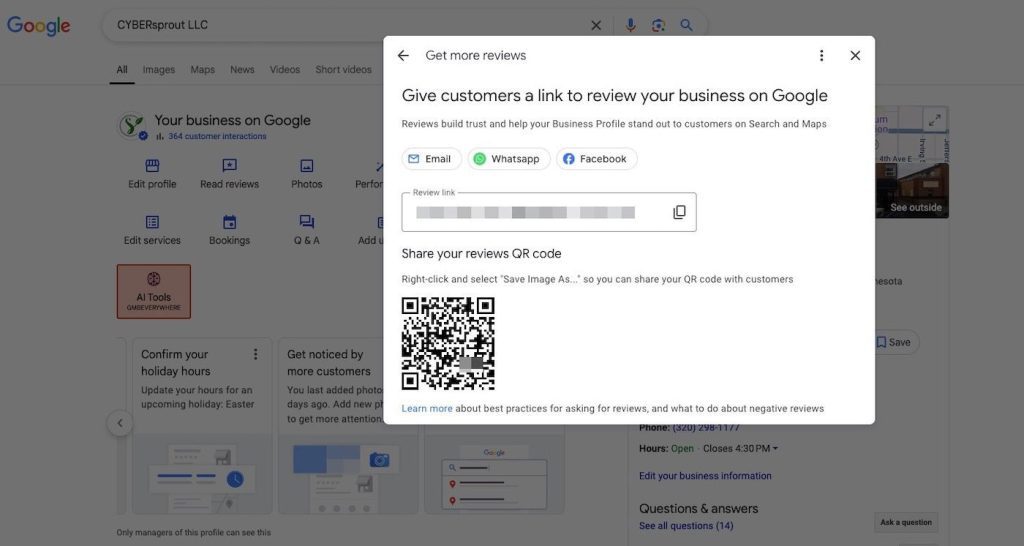
Task: Switch to the All results tab
Action: (x=122, y=69)
